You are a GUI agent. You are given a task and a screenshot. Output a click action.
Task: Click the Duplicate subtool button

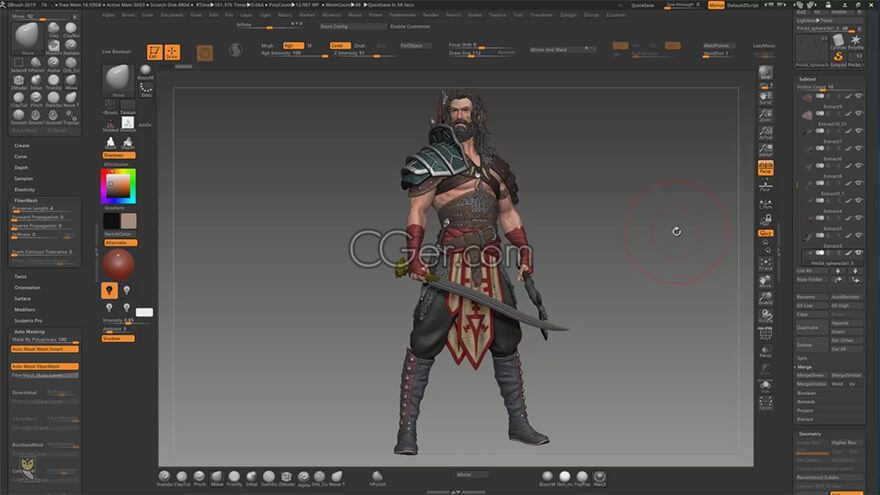(x=812, y=327)
